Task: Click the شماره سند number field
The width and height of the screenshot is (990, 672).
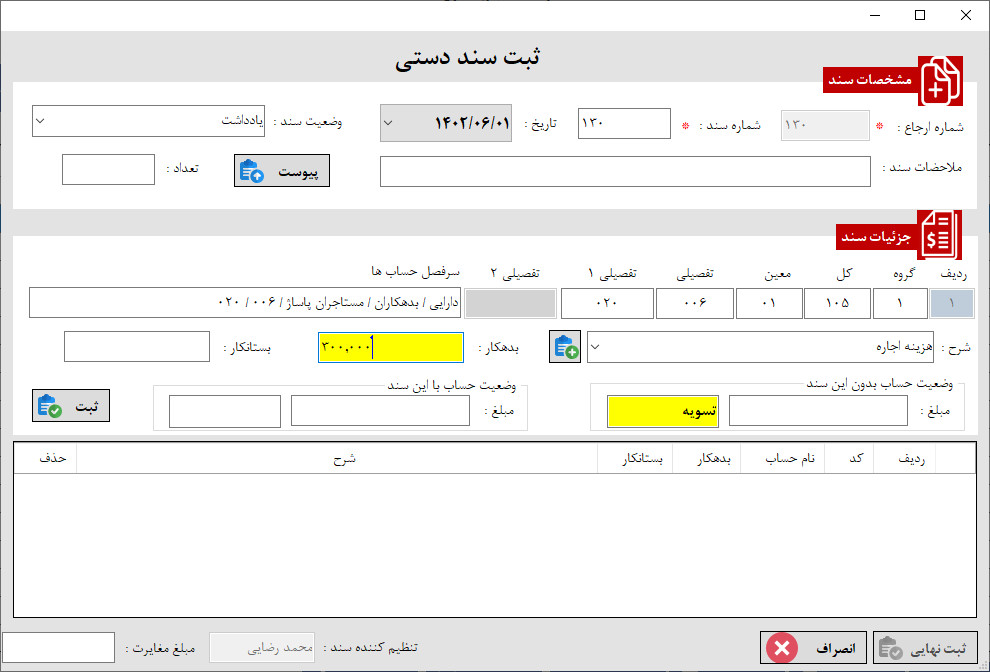Action: click(x=624, y=124)
